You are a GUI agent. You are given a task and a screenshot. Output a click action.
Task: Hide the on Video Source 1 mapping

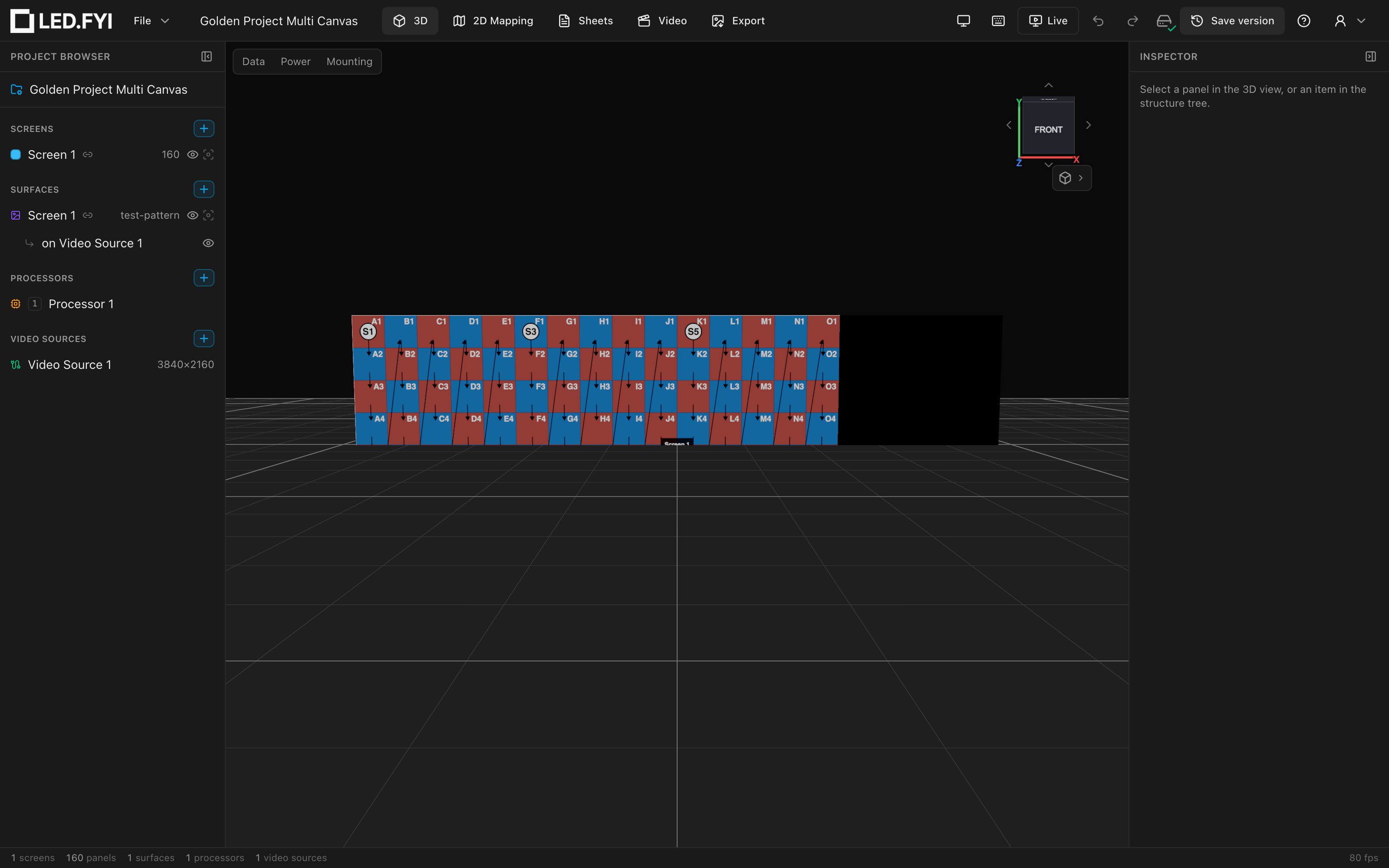pos(208,243)
